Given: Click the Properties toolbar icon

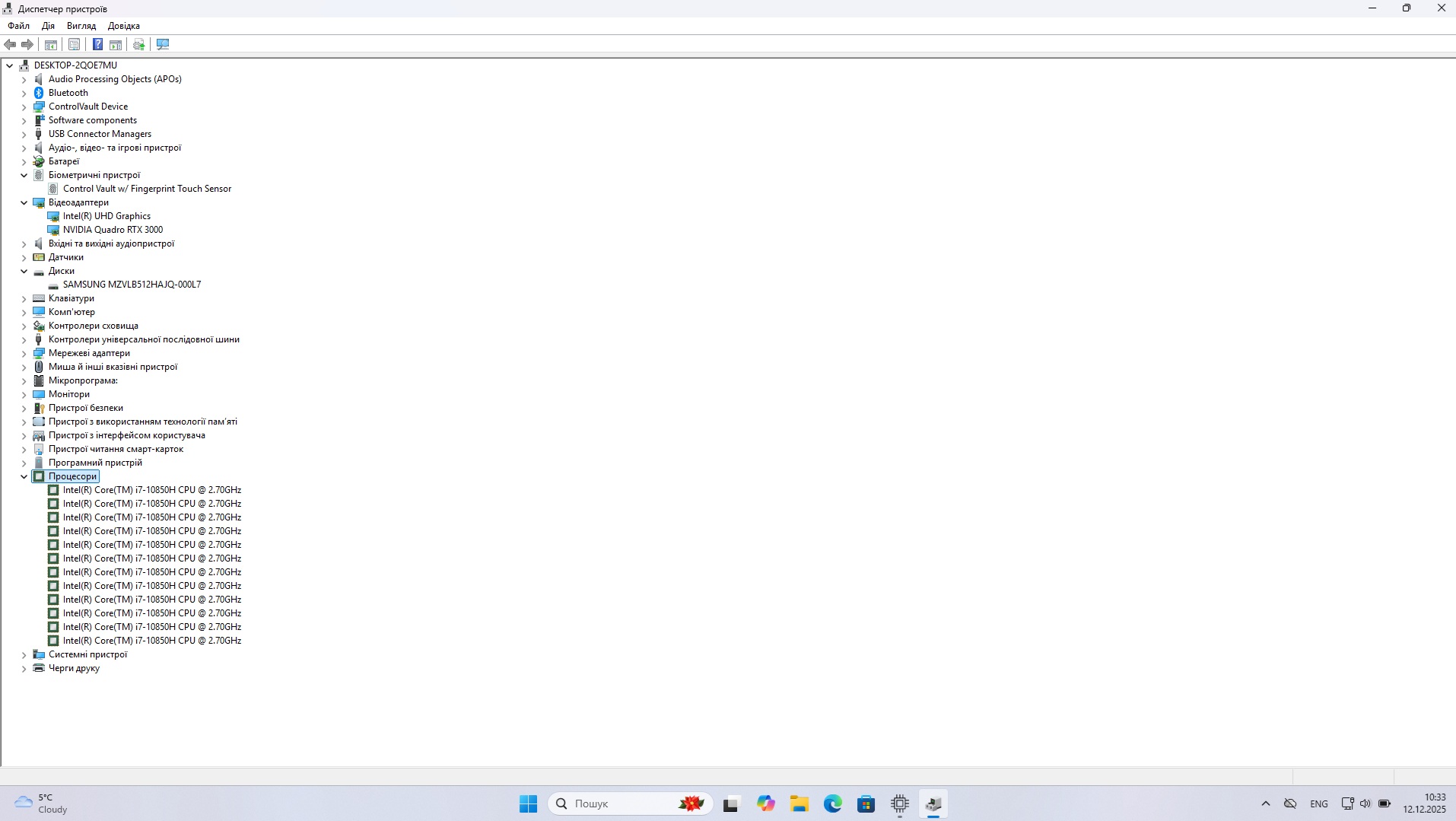Looking at the screenshot, I should pos(74,44).
